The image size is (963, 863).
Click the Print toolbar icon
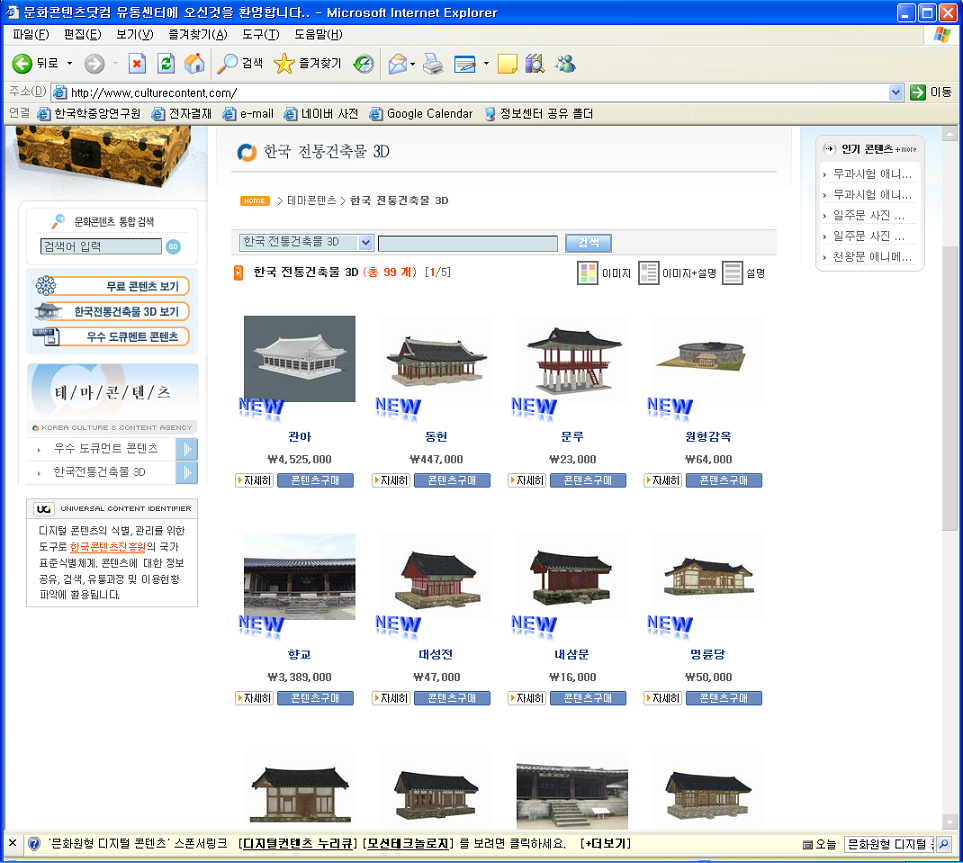click(433, 63)
